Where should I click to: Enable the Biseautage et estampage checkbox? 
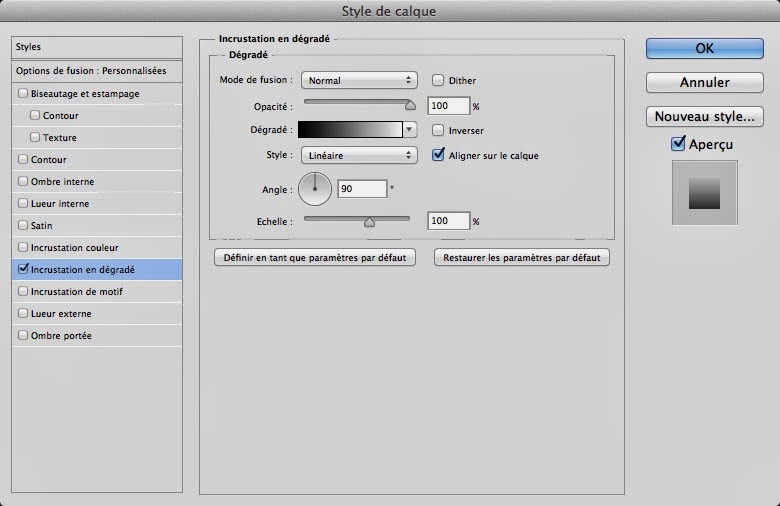point(23,93)
